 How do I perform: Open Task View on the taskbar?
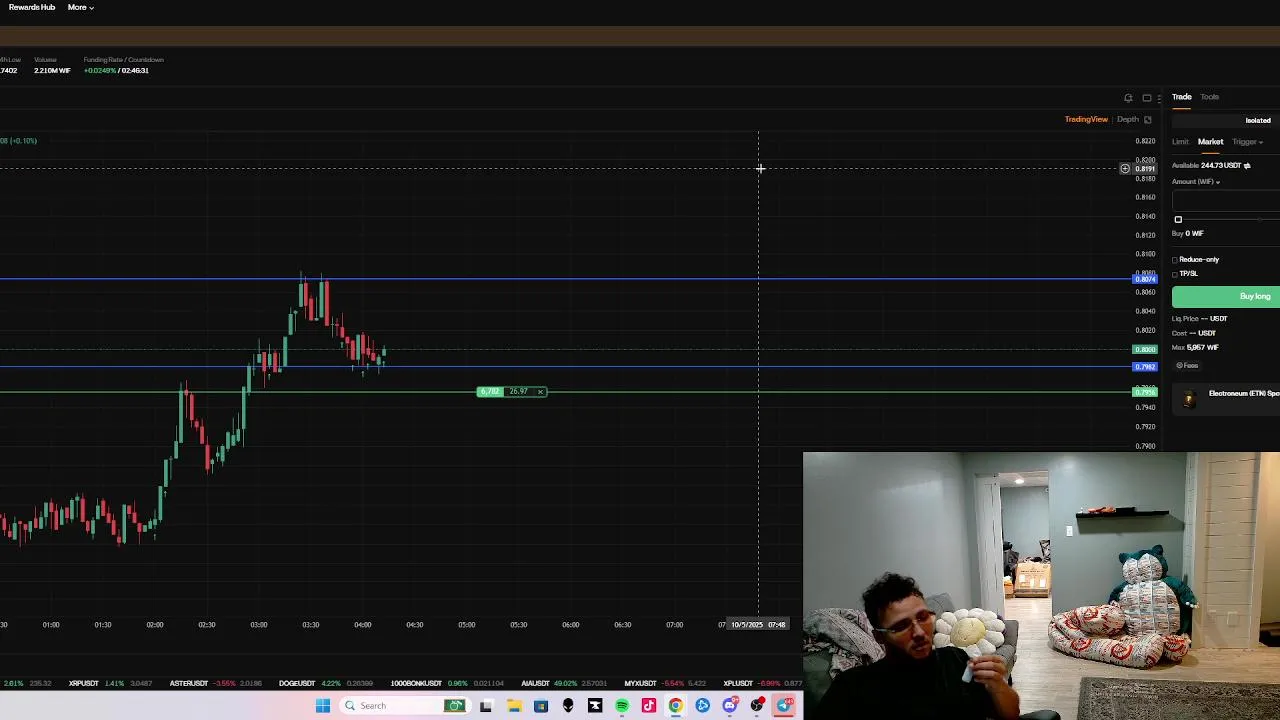pyautogui.click(x=486, y=706)
